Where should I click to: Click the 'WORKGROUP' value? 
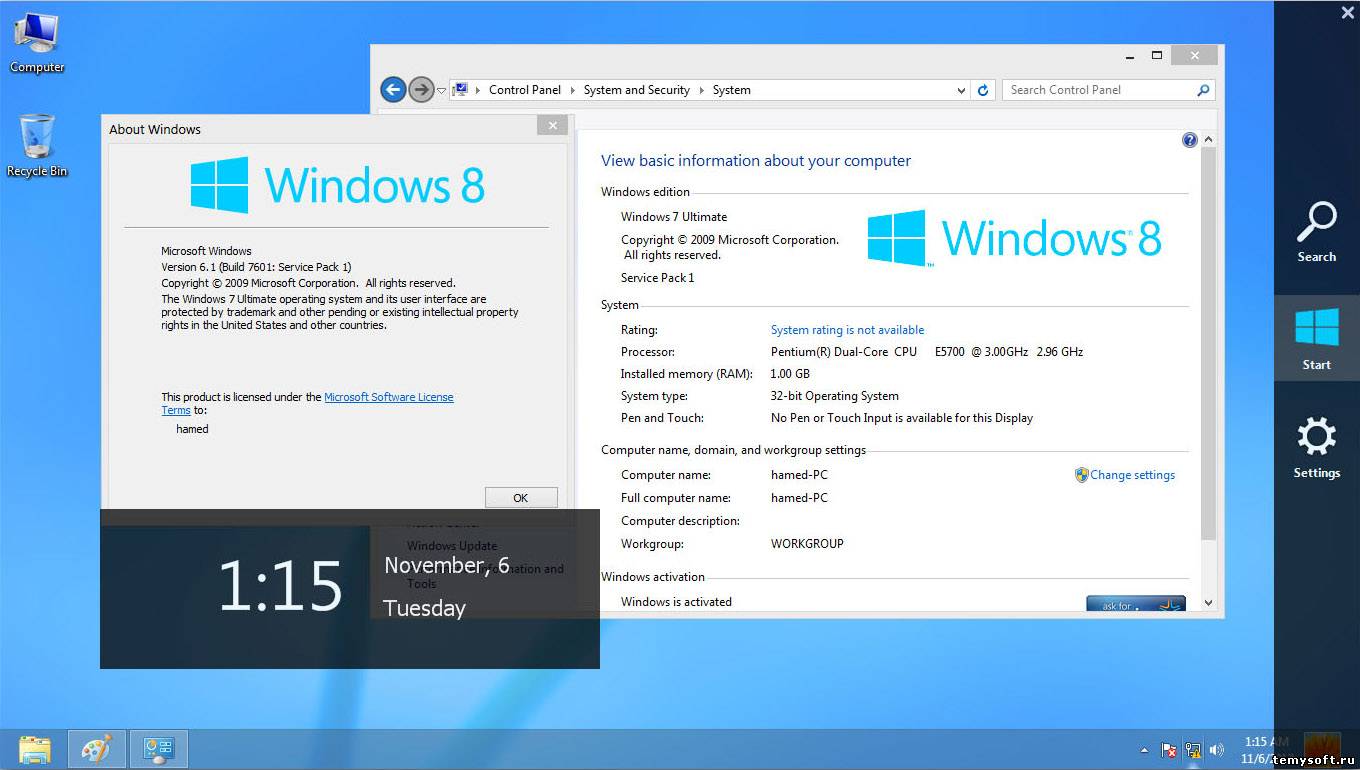[x=807, y=544]
